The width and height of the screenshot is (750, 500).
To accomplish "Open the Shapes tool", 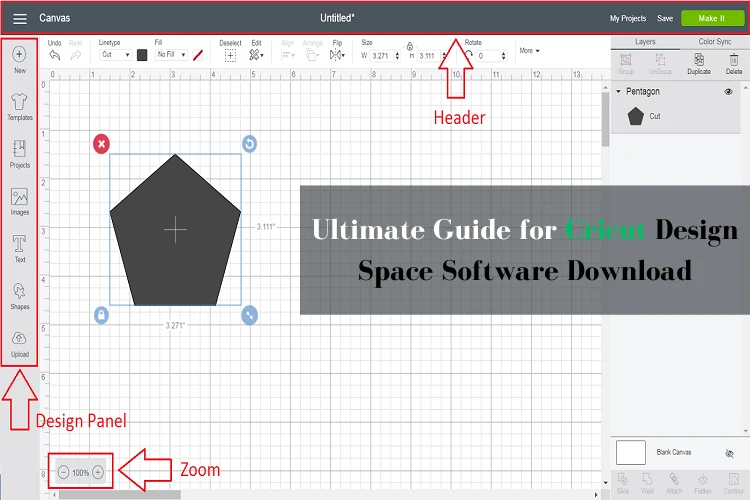I will 19,292.
